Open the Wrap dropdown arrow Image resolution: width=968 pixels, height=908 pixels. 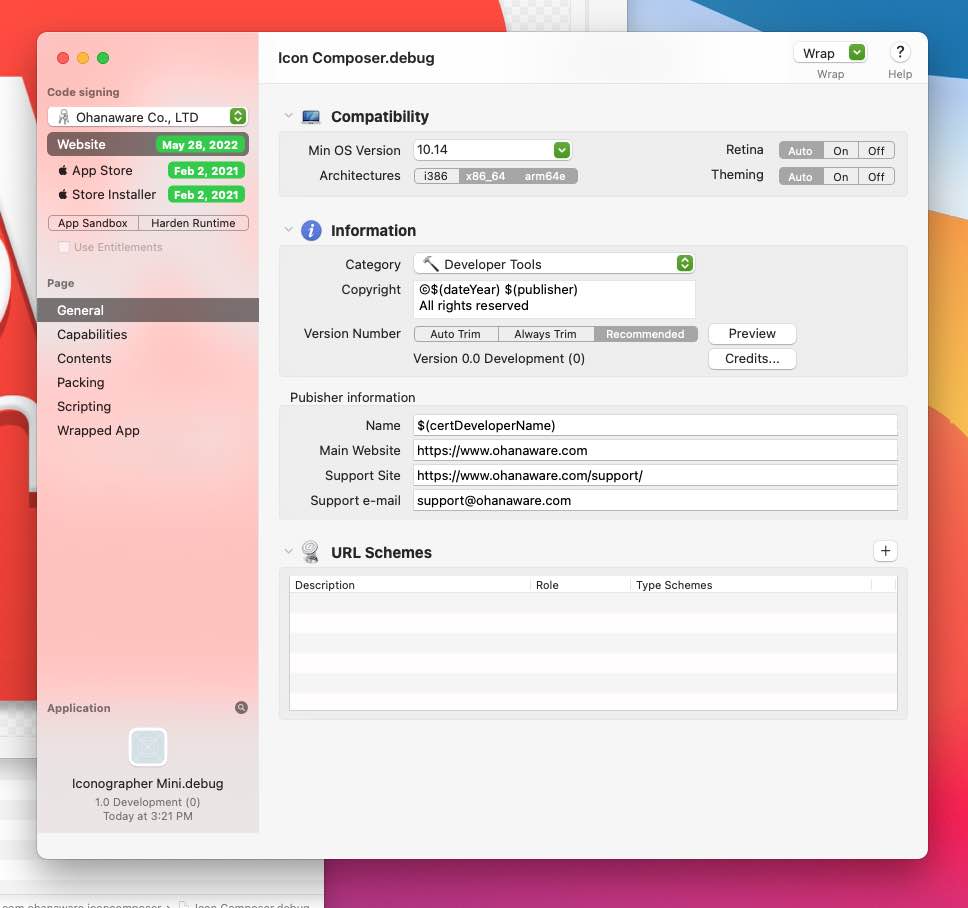[857, 52]
